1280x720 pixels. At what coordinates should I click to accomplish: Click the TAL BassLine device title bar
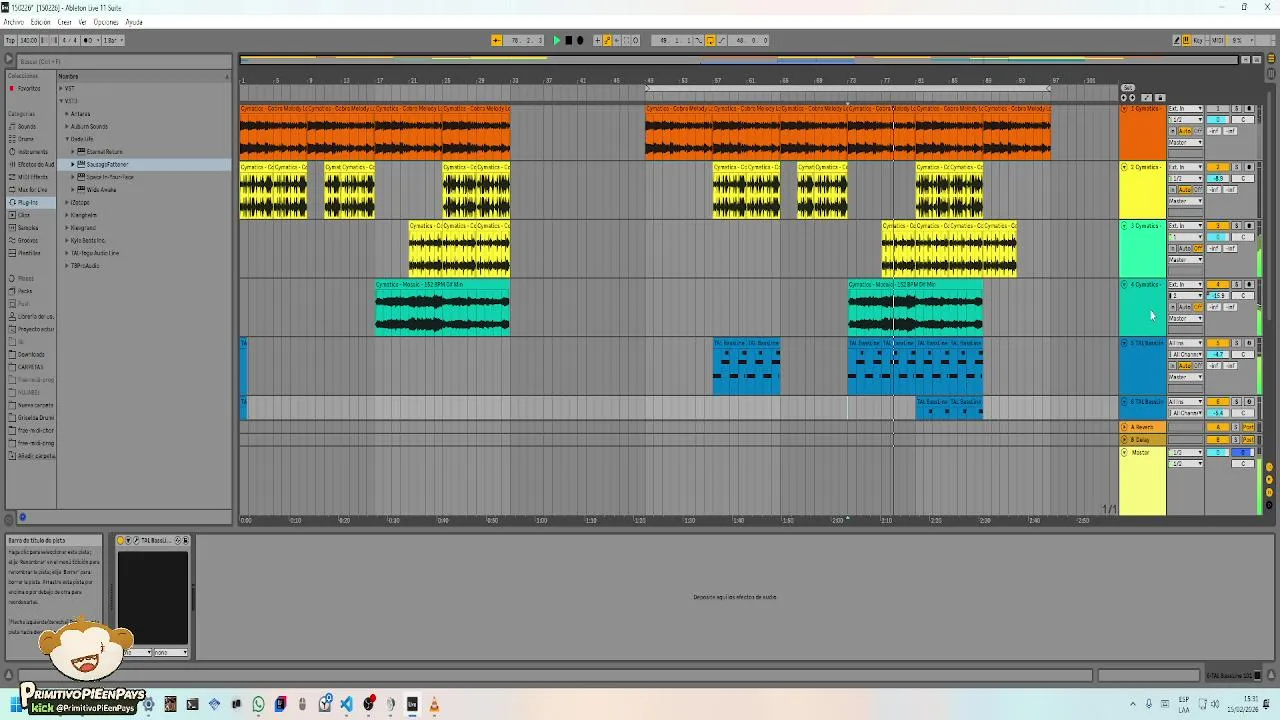[x=151, y=540]
